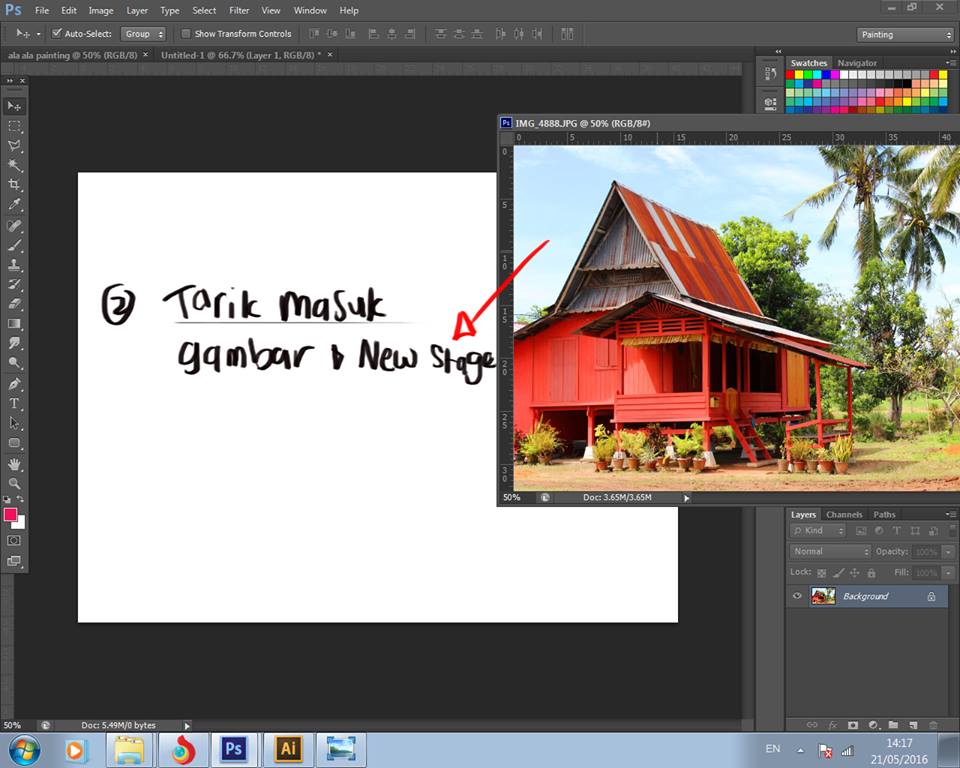The height and width of the screenshot is (768, 960).
Task: Open the Group auto-select dropdown
Action: tap(144, 34)
